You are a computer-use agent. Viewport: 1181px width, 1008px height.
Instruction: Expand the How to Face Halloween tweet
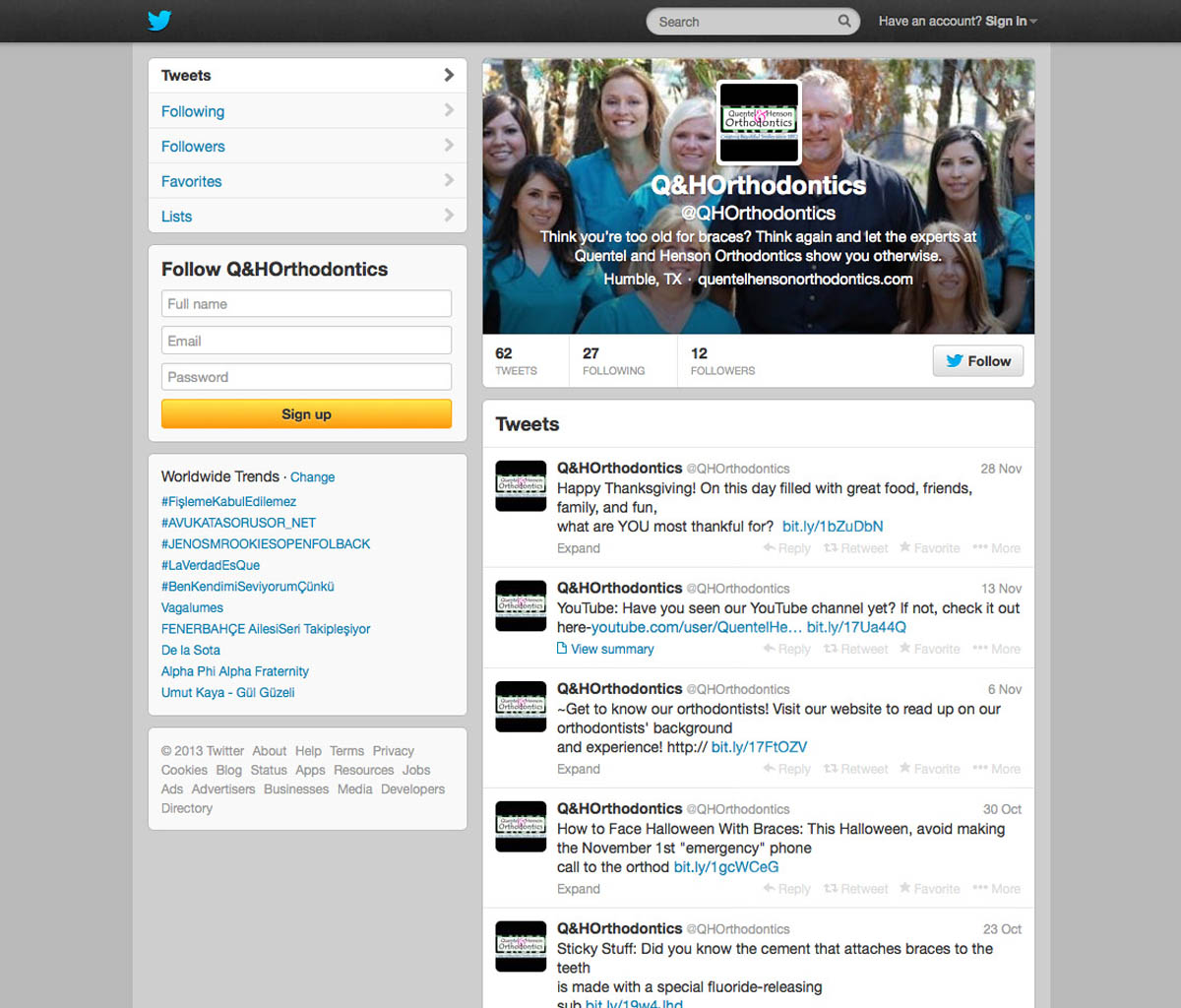click(x=578, y=889)
